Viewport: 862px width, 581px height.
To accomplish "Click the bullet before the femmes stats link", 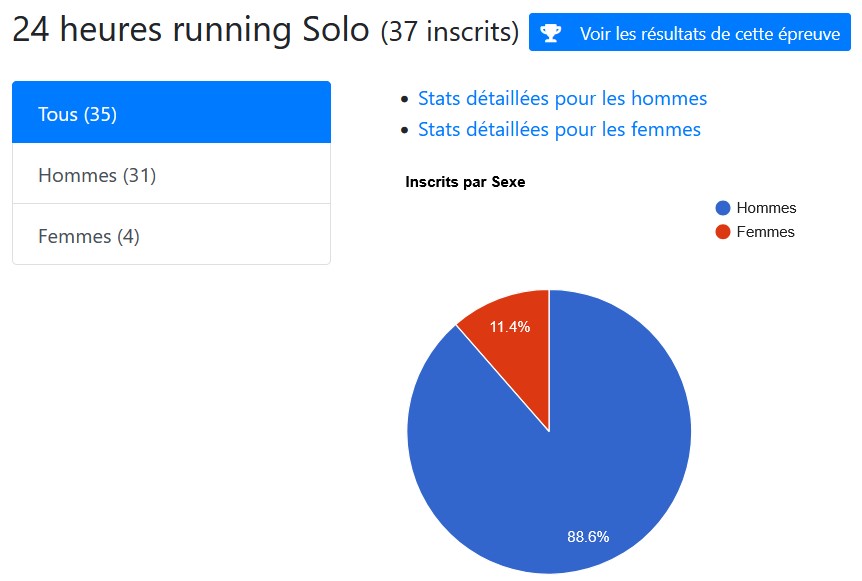I will [x=404, y=130].
